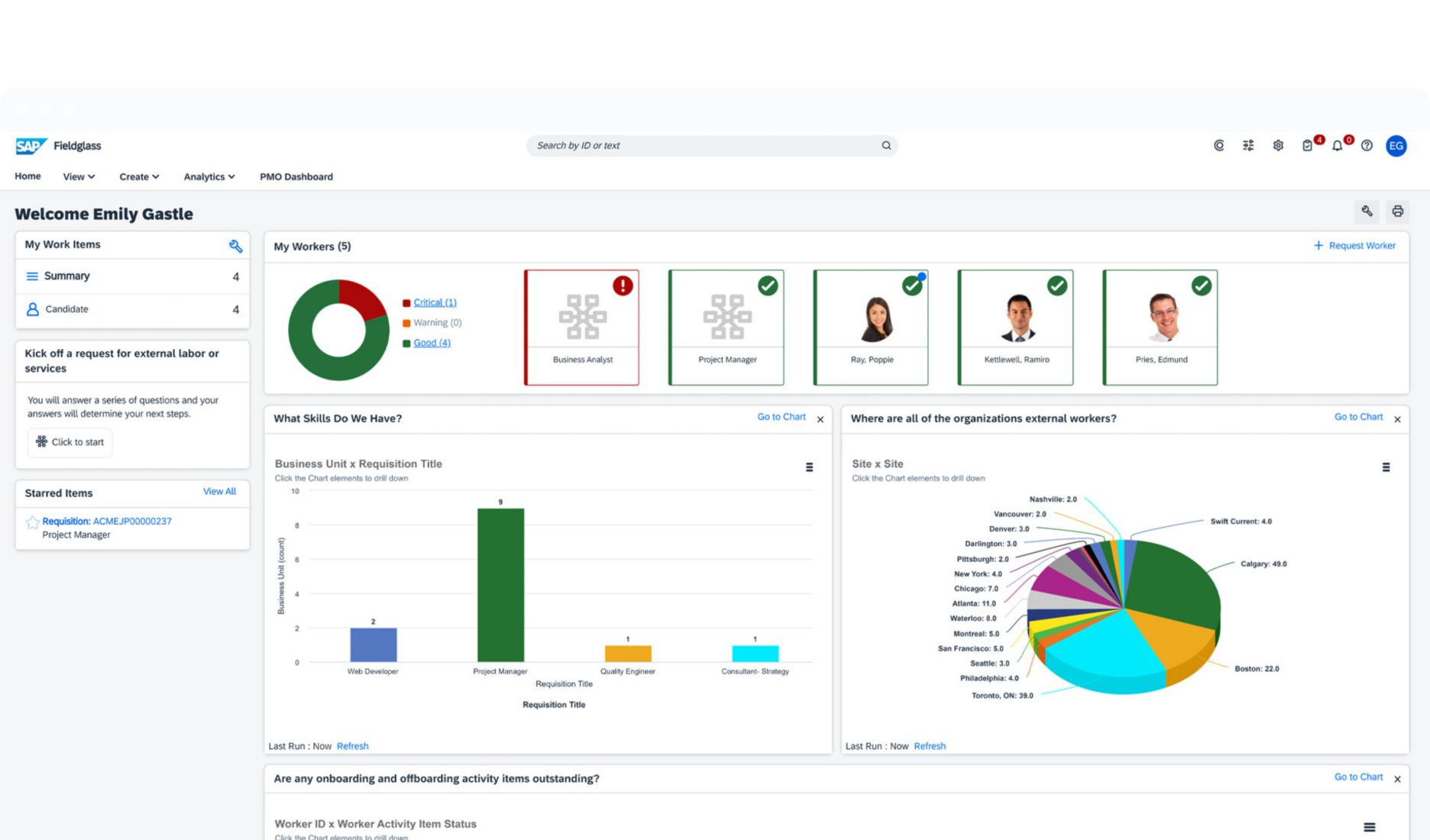Viewport: 1430px width, 840px height.
Task: Close the What Skills Do We Have panel
Action: click(820, 419)
